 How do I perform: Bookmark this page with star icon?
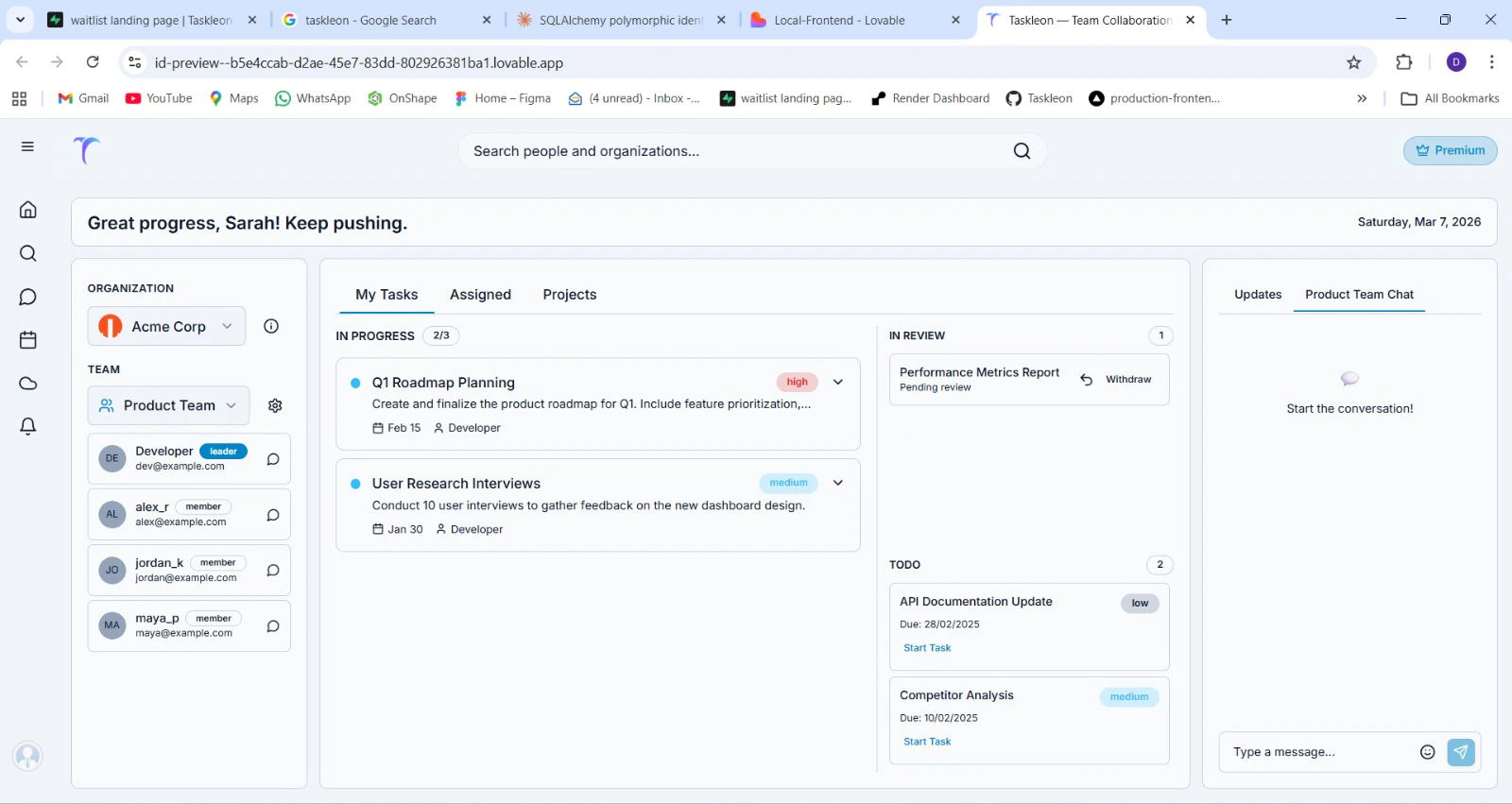coord(1354,62)
